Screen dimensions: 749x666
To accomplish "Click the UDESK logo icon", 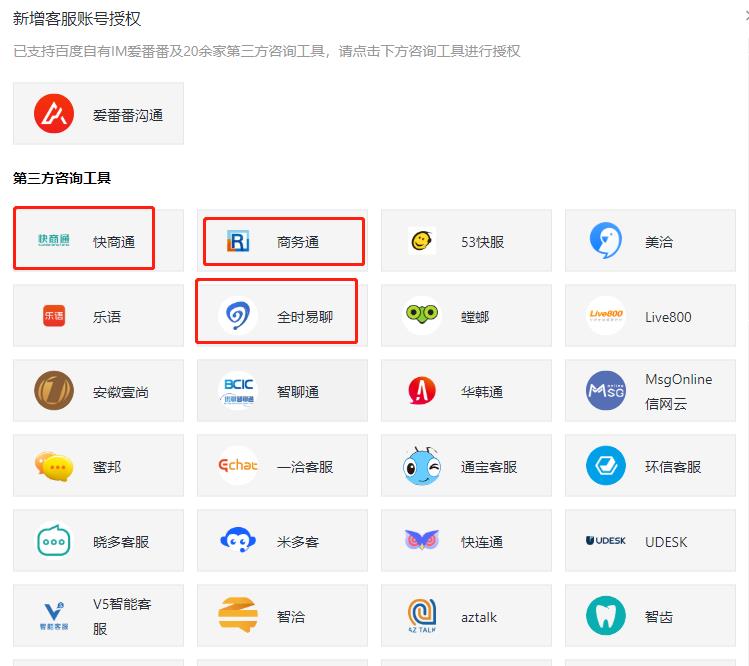I will click(606, 540).
